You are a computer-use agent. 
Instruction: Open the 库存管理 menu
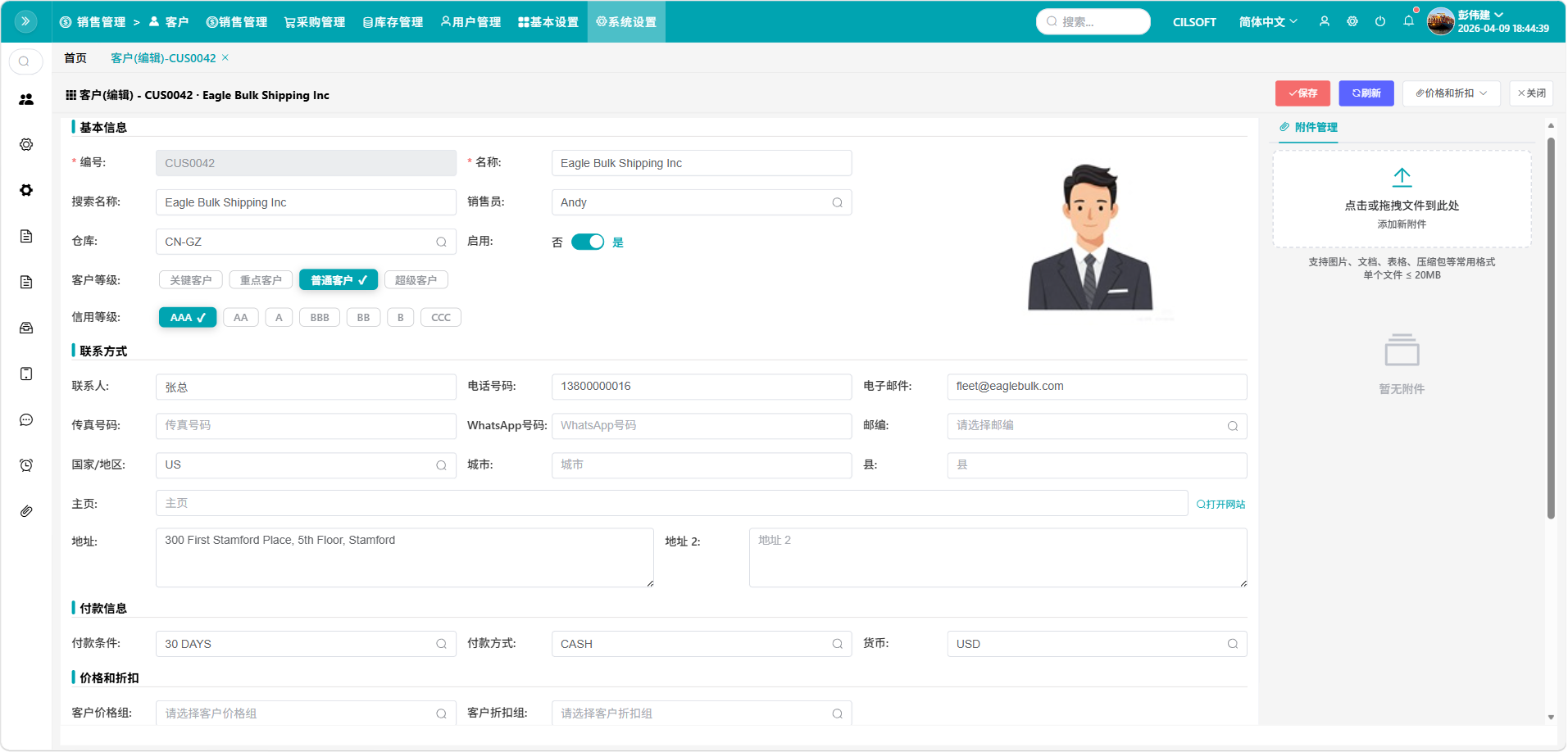393,22
